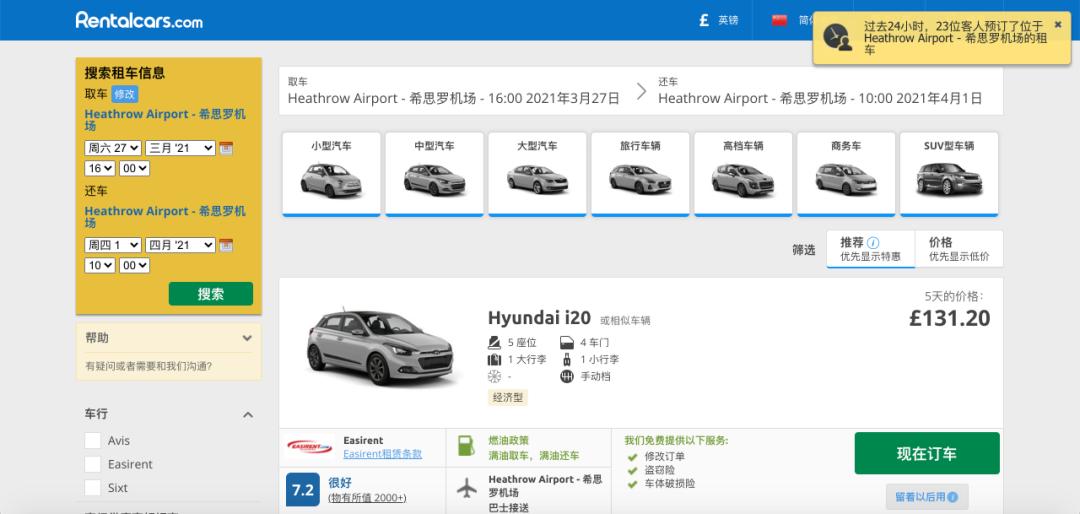Select the SUV型车辆 category tab
Image resolution: width=1080 pixels, height=514 pixels.
click(949, 173)
